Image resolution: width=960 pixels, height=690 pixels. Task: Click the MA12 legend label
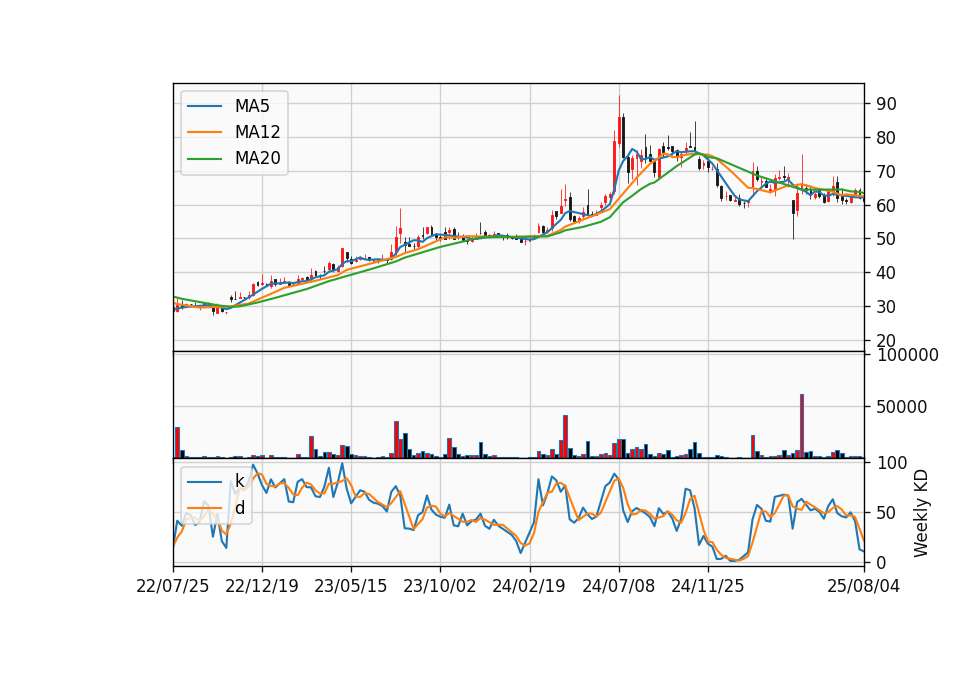[x=257, y=132]
